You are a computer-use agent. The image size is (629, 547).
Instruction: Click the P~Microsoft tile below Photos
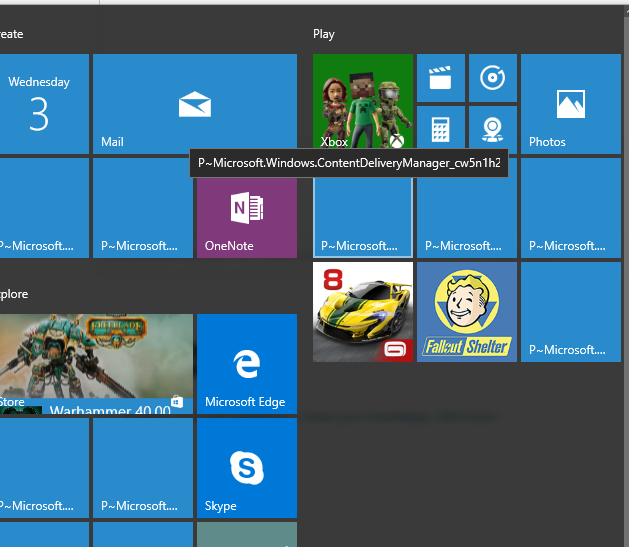[x=571, y=208]
